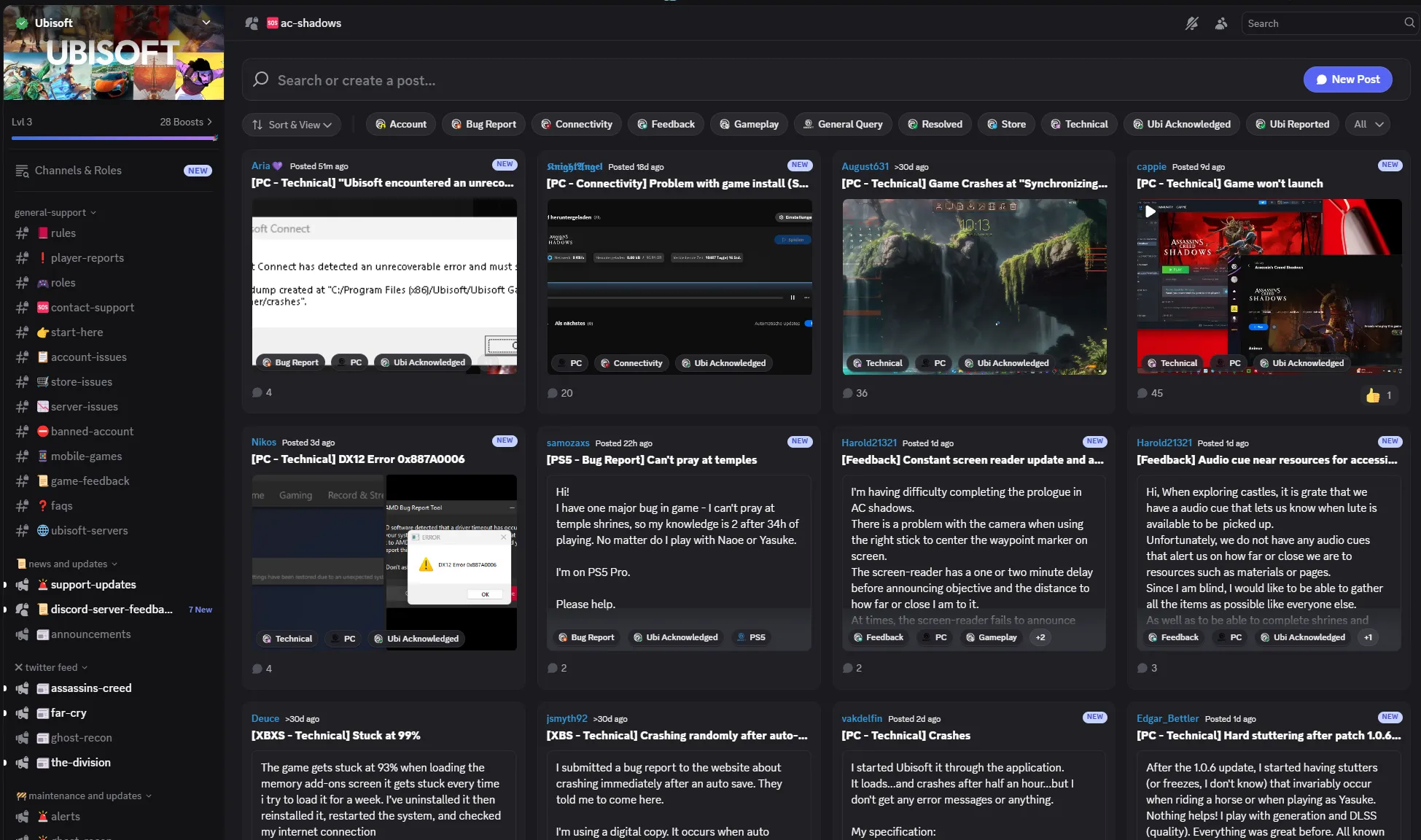Click the forum channel icon beside ac-shadows
The width and height of the screenshot is (1421, 840).
252,23
